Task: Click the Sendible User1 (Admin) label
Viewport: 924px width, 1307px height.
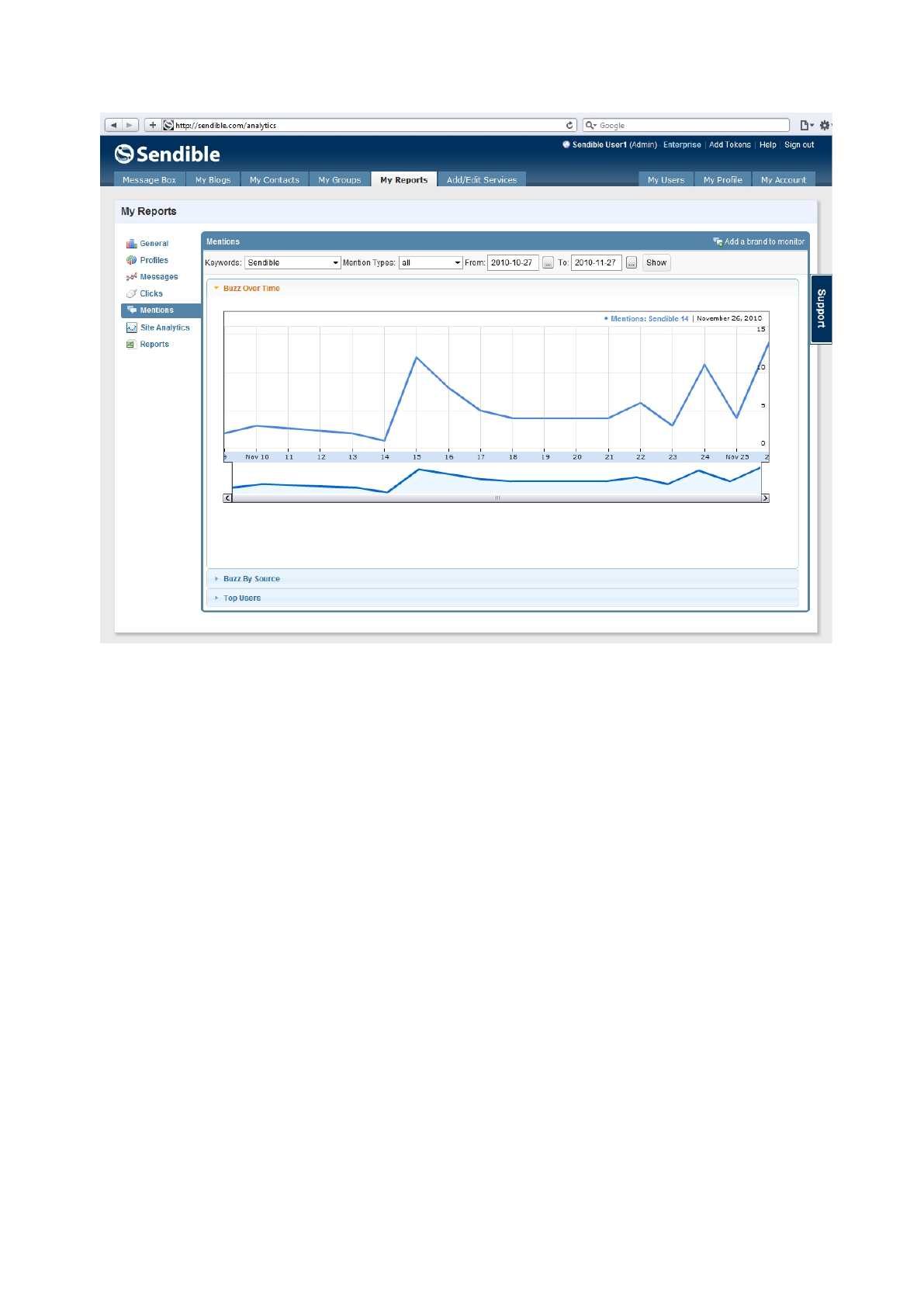Action: pyautogui.click(x=614, y=145)
